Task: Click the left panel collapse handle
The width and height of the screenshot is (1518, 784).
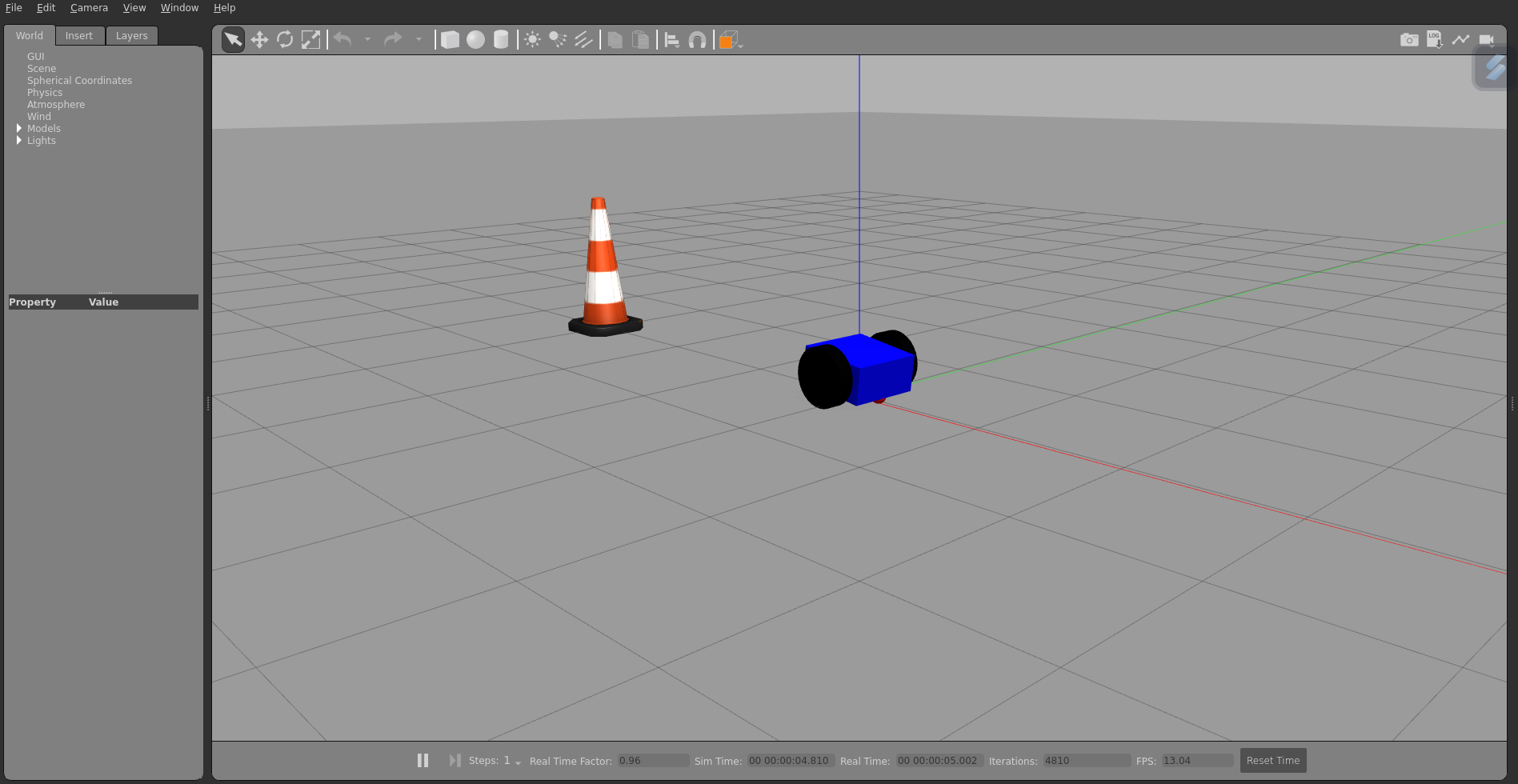Action: click(x=208, y=403)
